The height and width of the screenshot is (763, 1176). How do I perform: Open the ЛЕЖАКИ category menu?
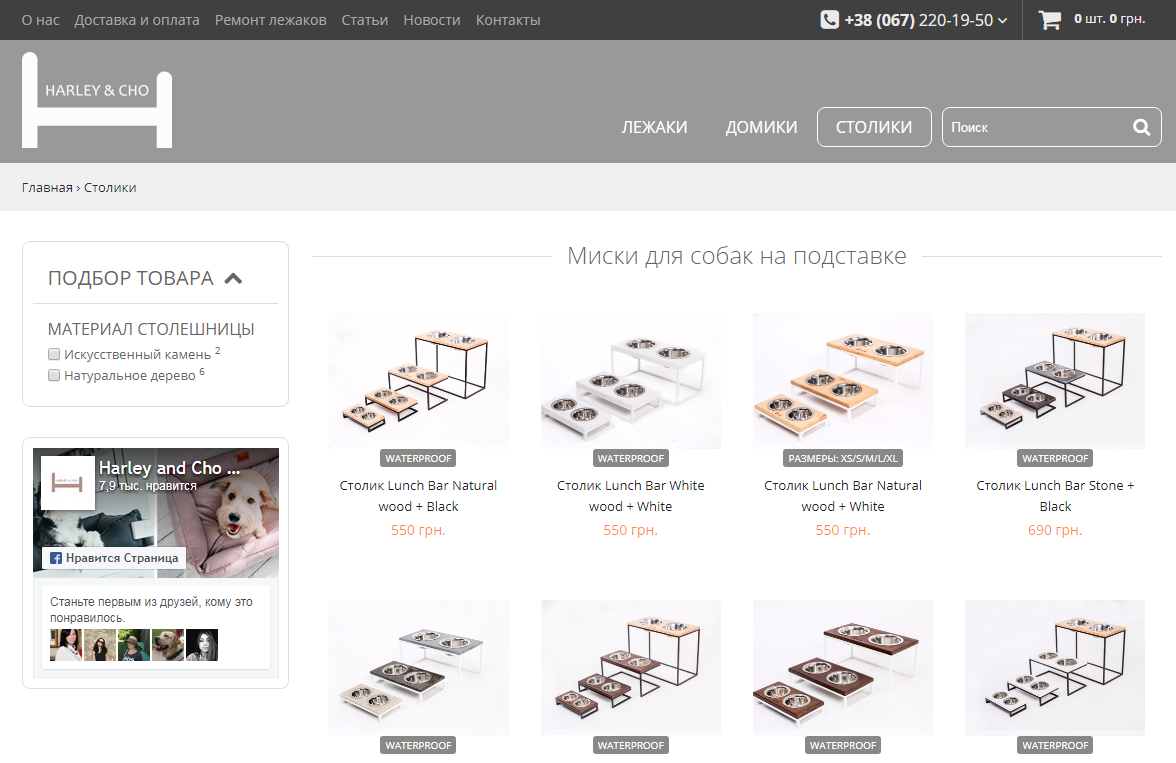pos(654,127)
